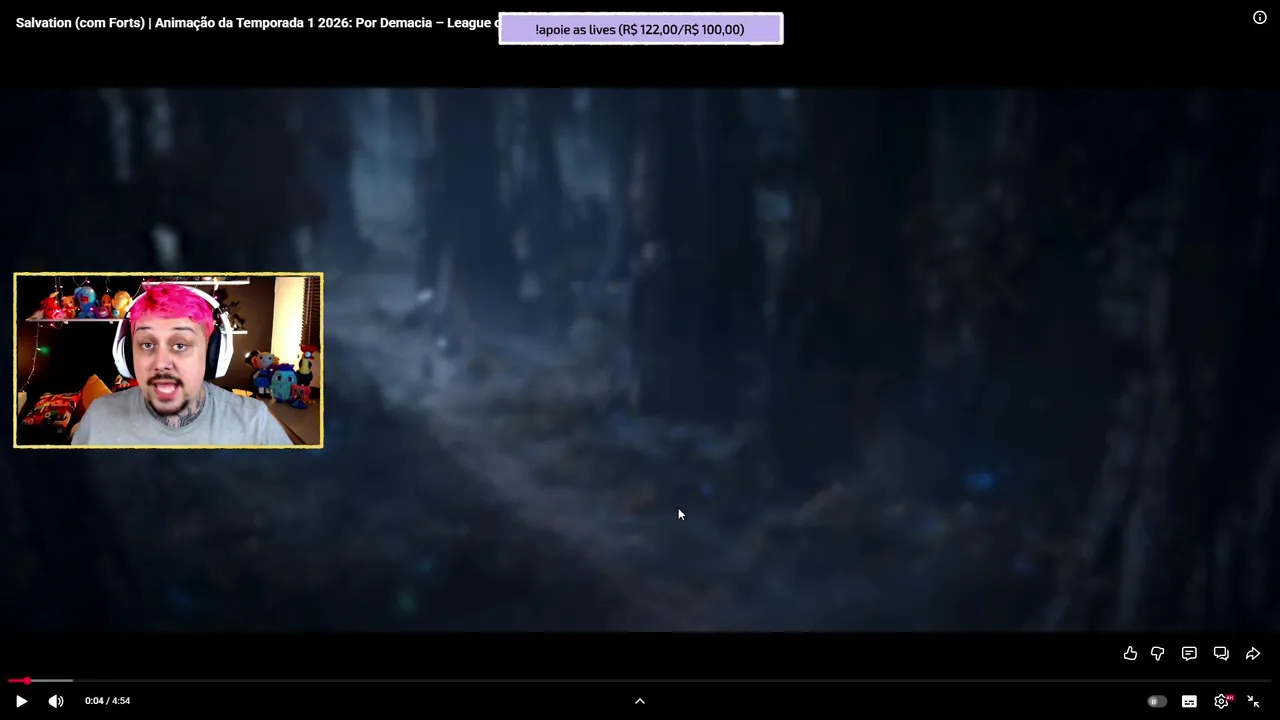Toggle subtitles/closed captions
The height and width of the screenshot is (720, 1280).
1189,701
